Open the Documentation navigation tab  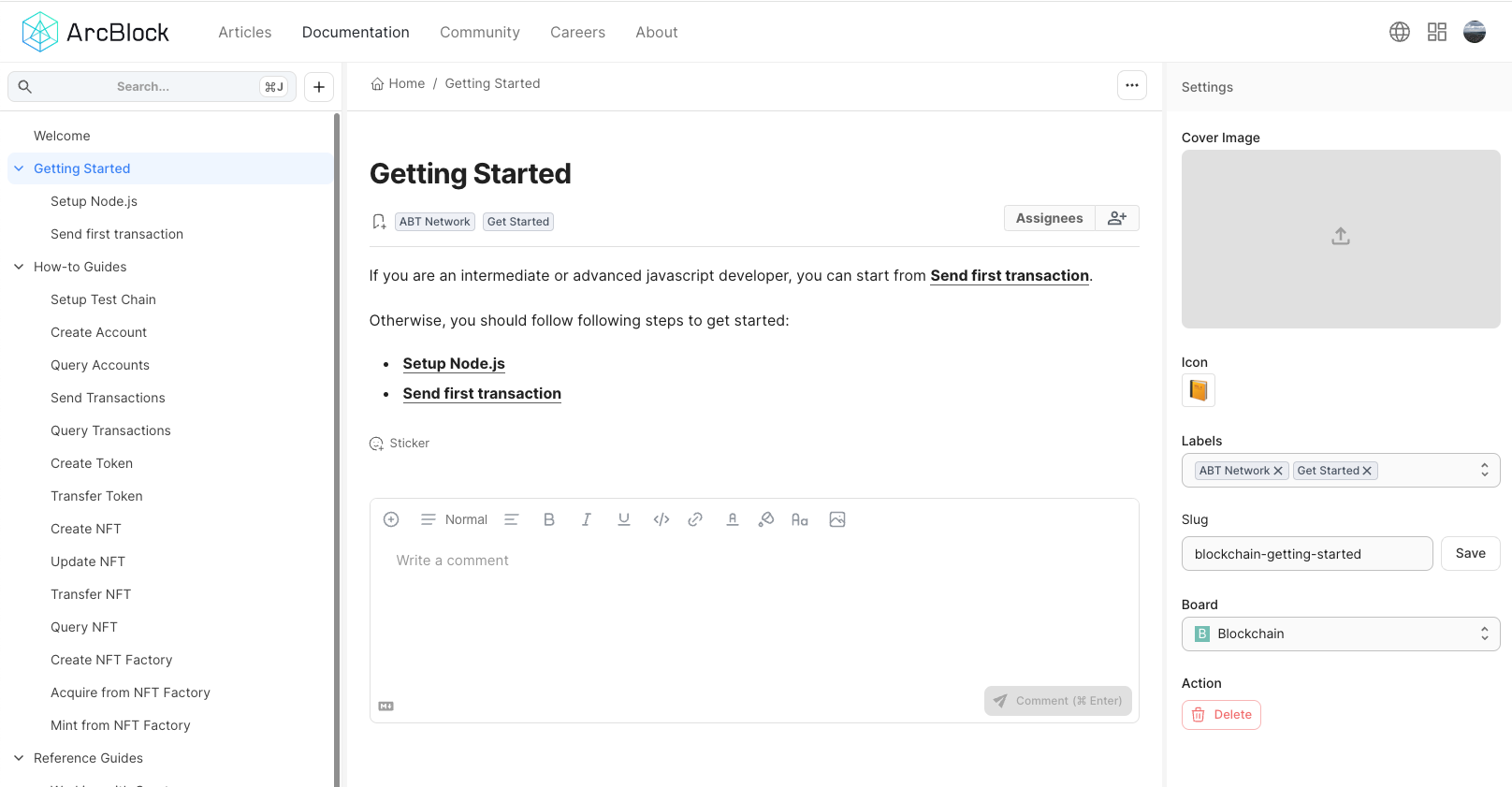coord(356,32)
